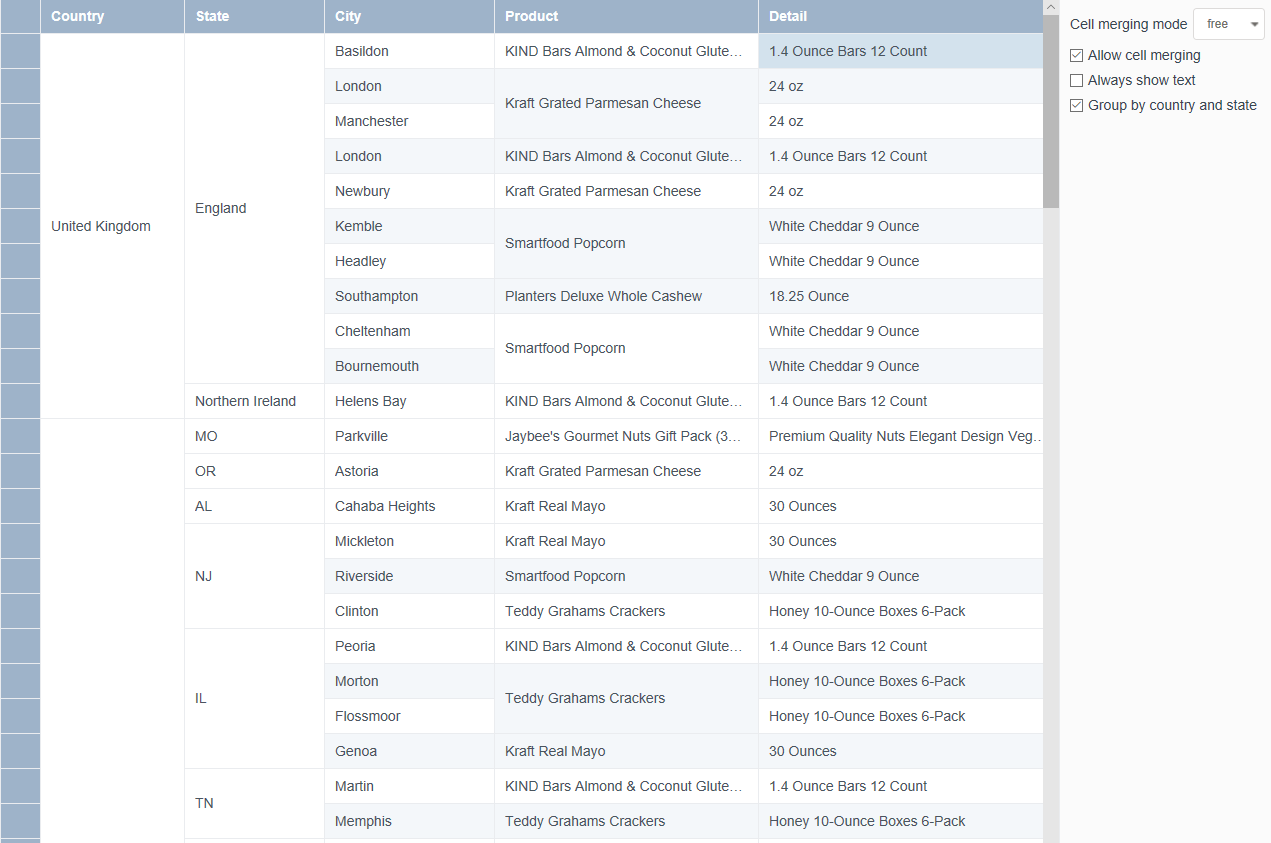Click the Martin city cell
This screenshot has width=1271, height=843.
(409, 786)
